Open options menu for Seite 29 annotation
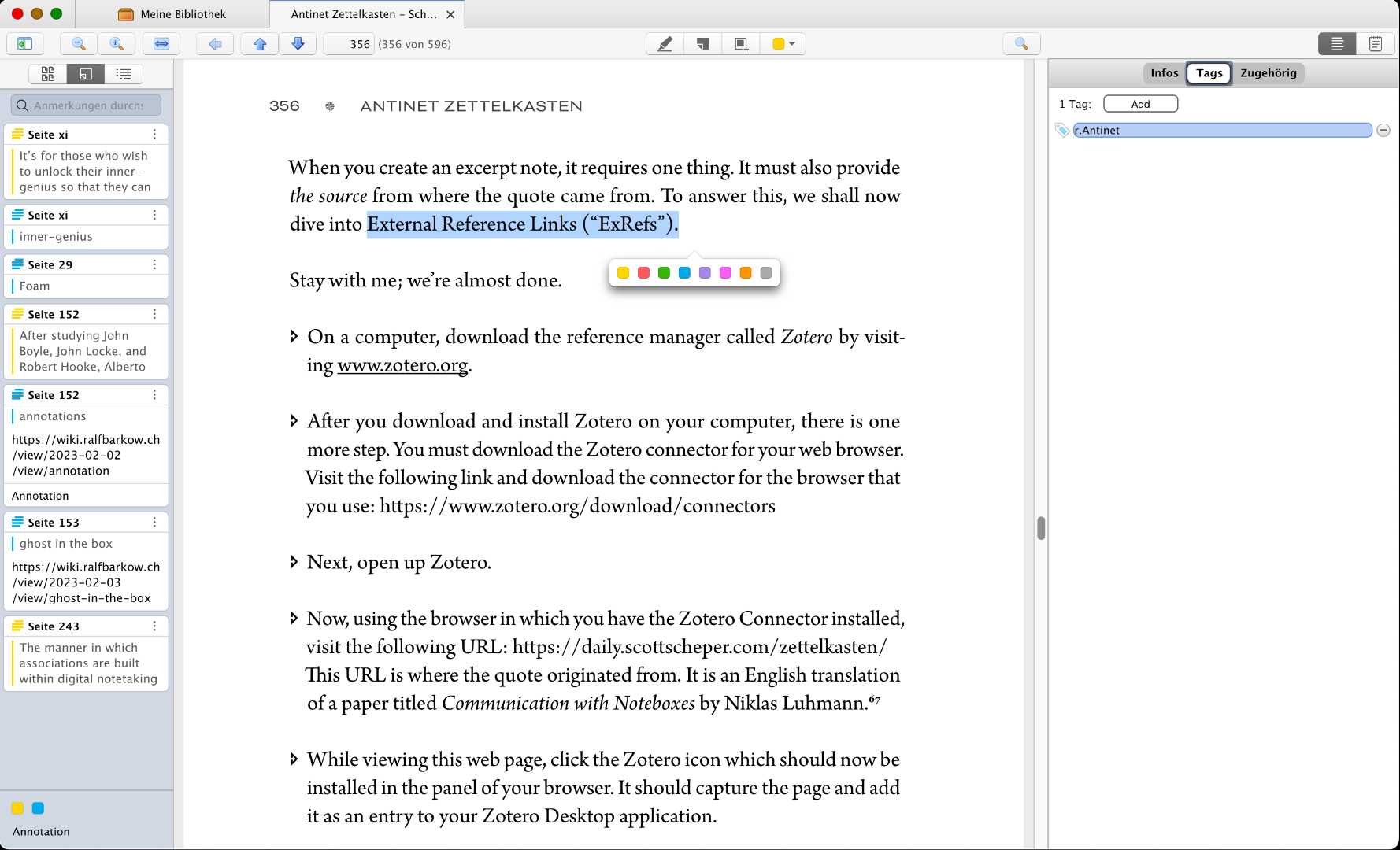 point(154,264)
